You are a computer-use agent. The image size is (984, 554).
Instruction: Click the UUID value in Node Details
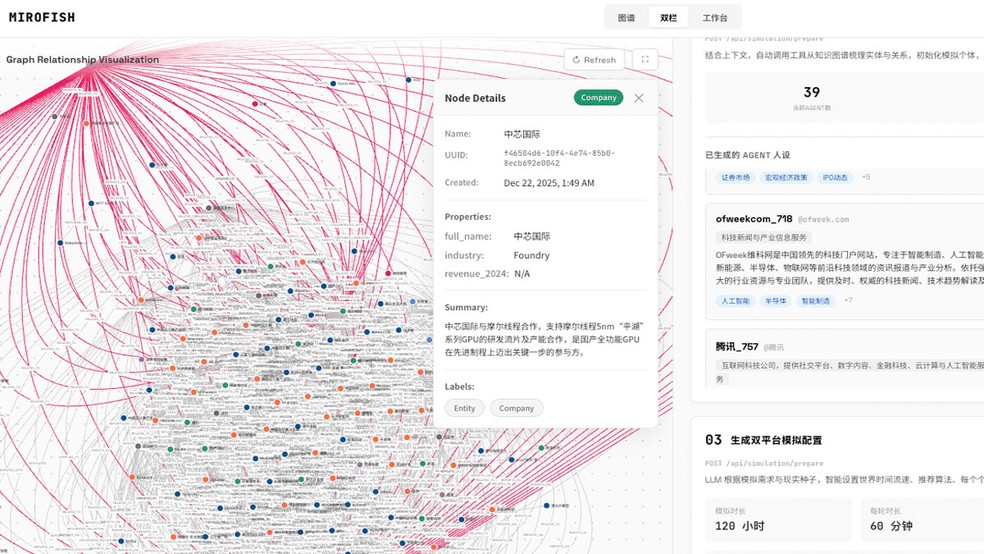coord(559,157)
